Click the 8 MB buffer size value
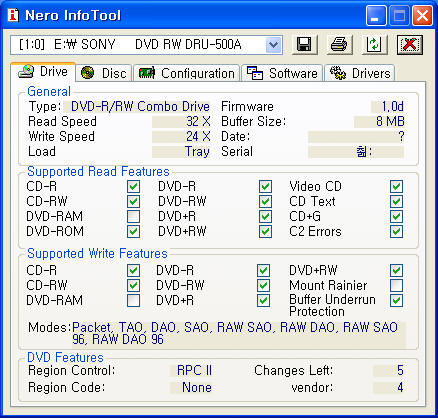 379,122
